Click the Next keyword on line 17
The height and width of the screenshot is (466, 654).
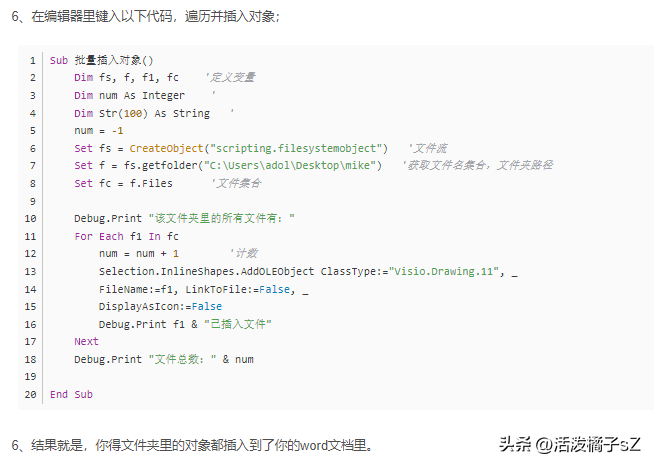pos(86,342)
